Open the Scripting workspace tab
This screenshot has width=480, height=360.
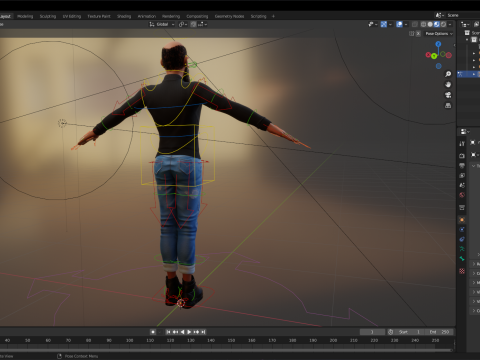pos(258,16)
